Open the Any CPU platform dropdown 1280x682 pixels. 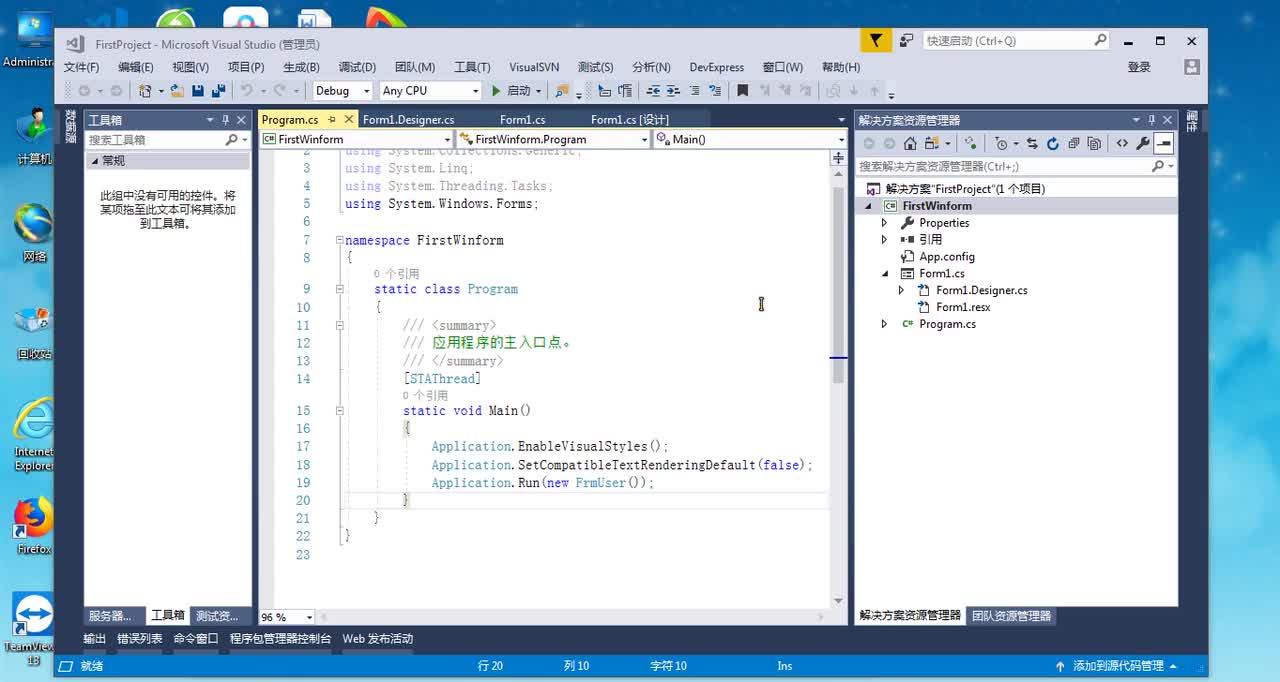[x=430, y=91]
